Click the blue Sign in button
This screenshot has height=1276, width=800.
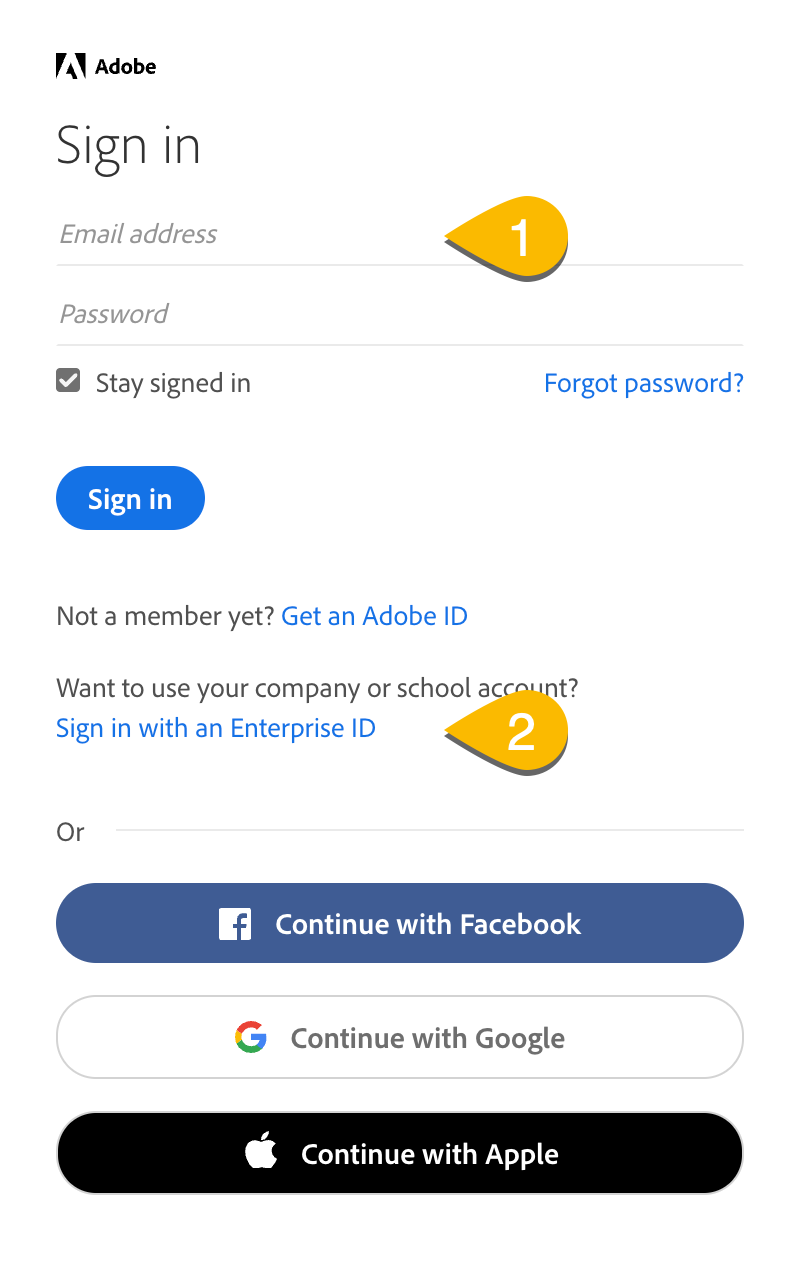130,498
